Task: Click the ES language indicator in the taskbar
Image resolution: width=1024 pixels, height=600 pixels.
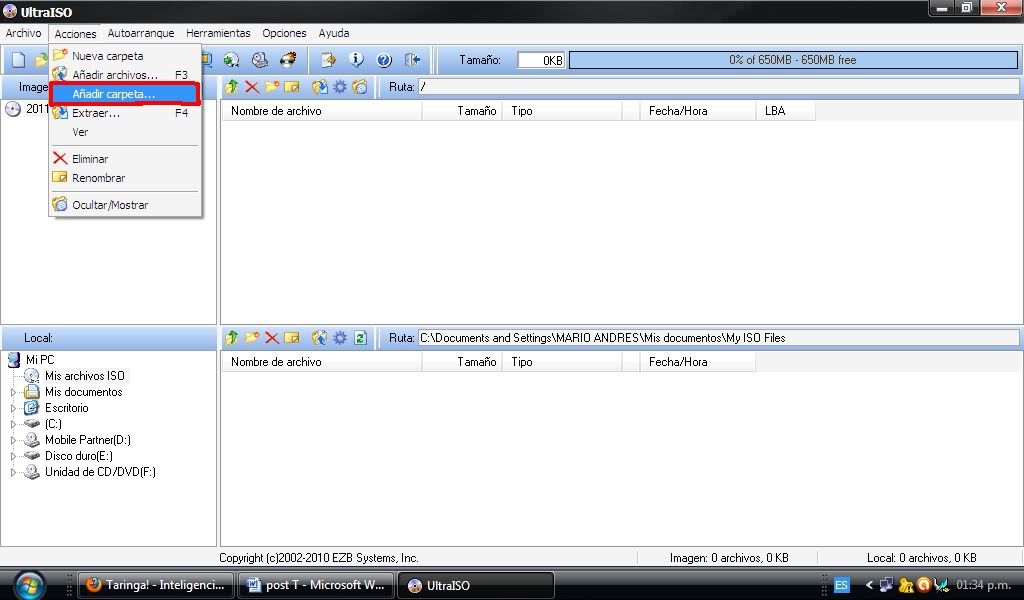Action: [x=841, y=585]
